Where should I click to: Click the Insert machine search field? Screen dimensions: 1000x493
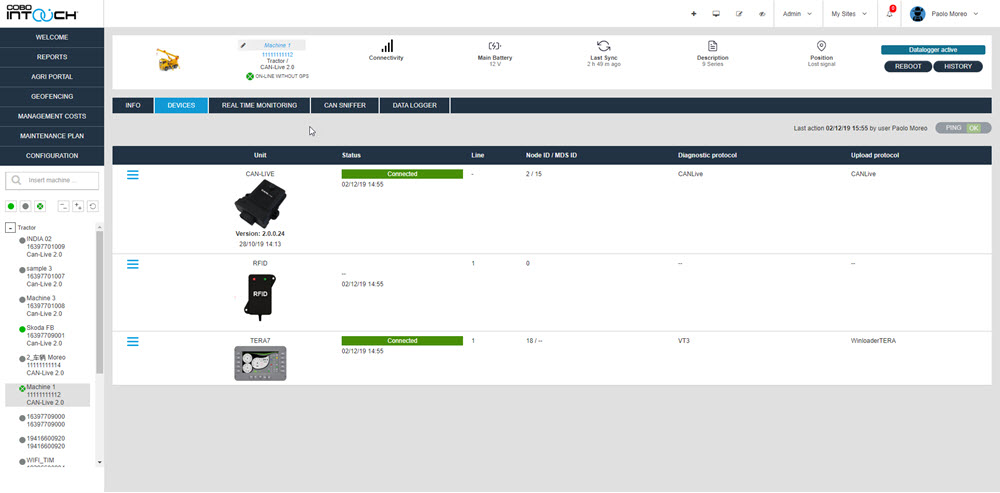click(x=52, y=180)
